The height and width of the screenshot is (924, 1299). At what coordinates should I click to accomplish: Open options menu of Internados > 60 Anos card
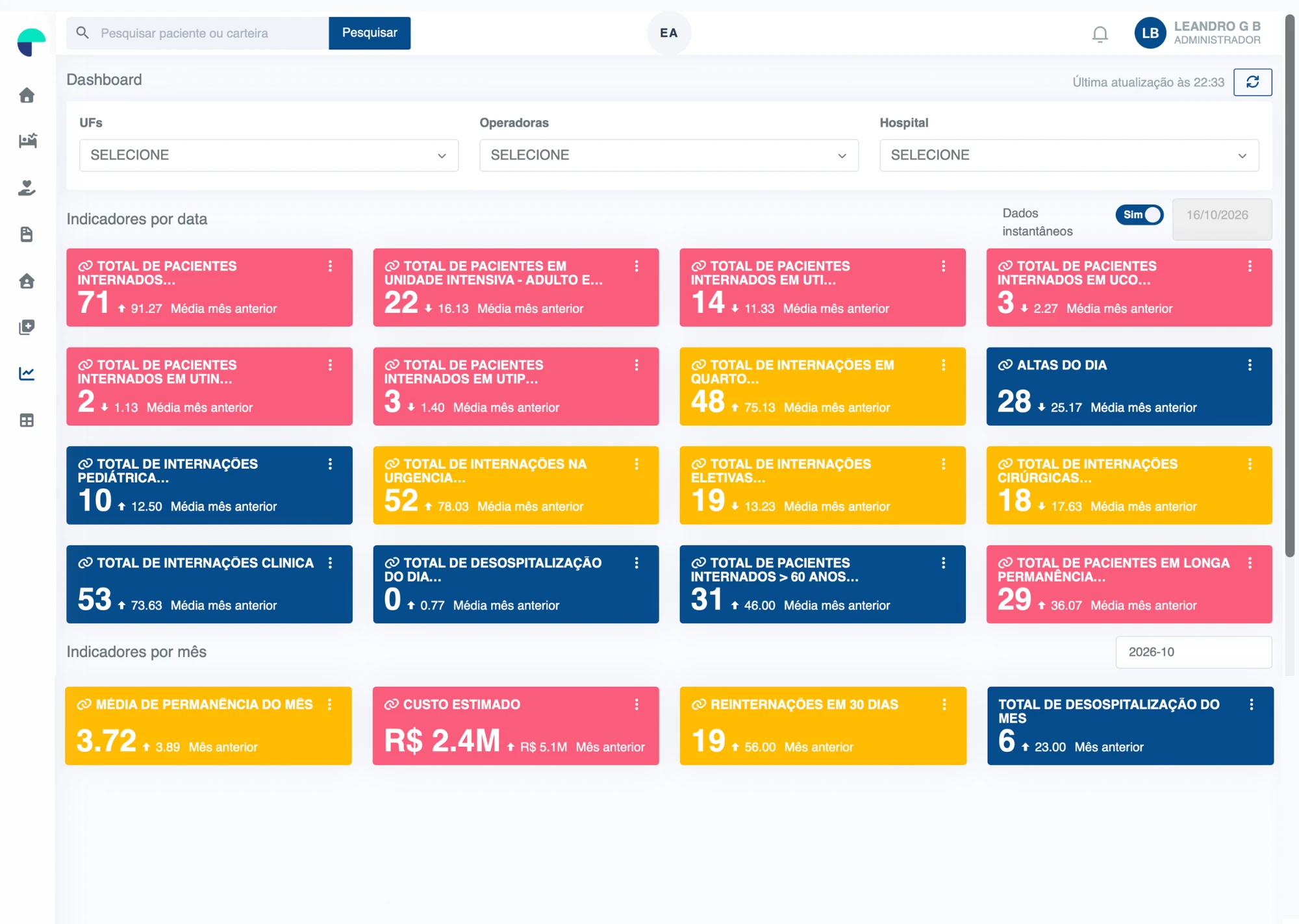click(x=943, y=563)
